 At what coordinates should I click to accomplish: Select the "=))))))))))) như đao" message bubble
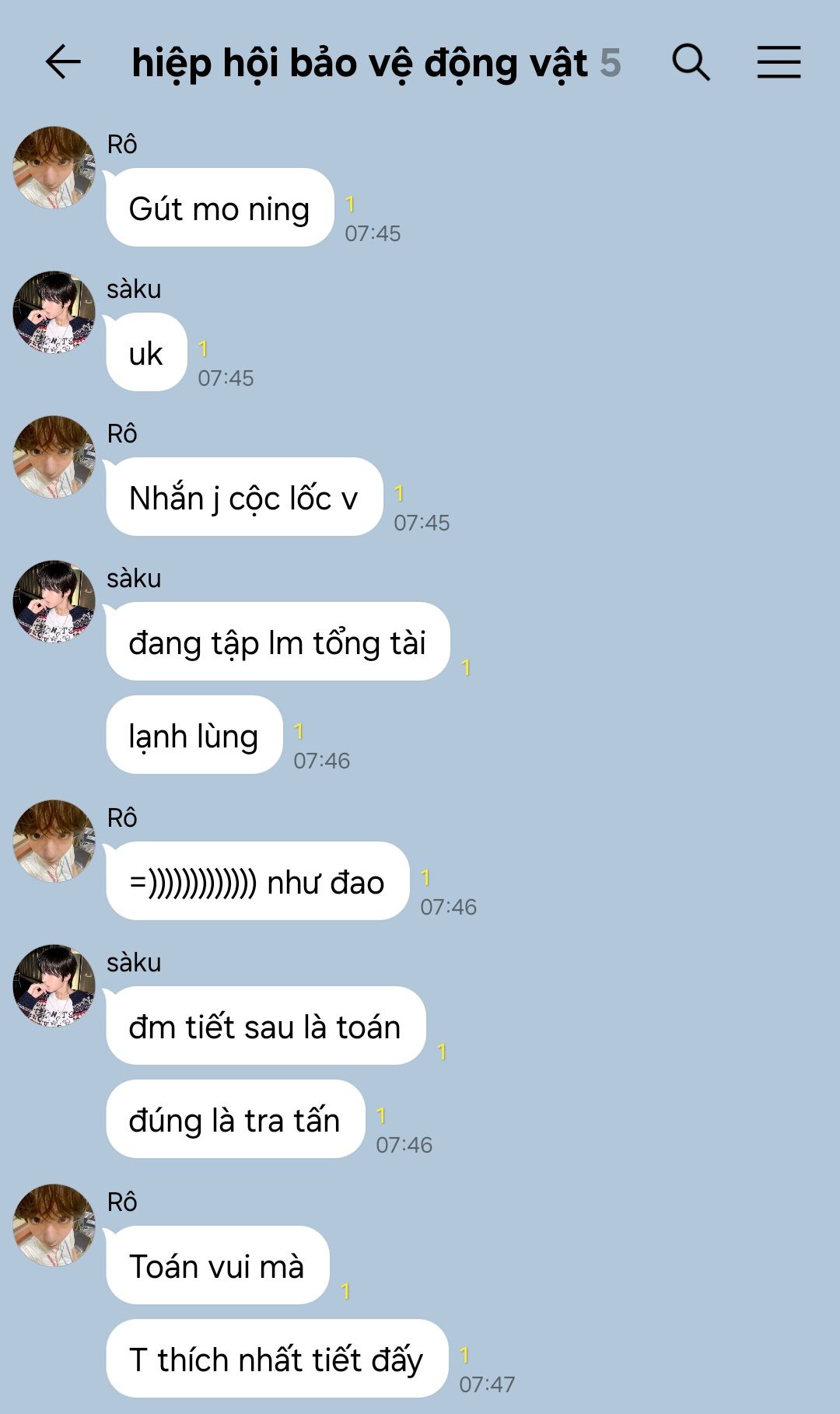257,881
